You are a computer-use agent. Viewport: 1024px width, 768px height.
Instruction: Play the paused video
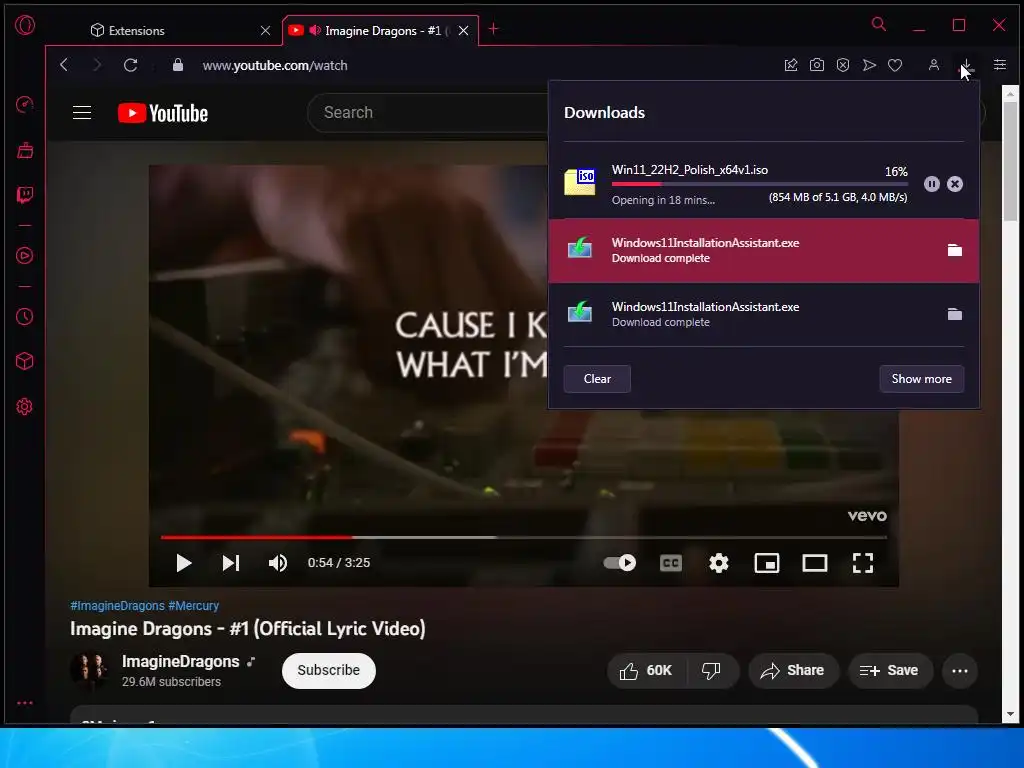tap(184, 563)
